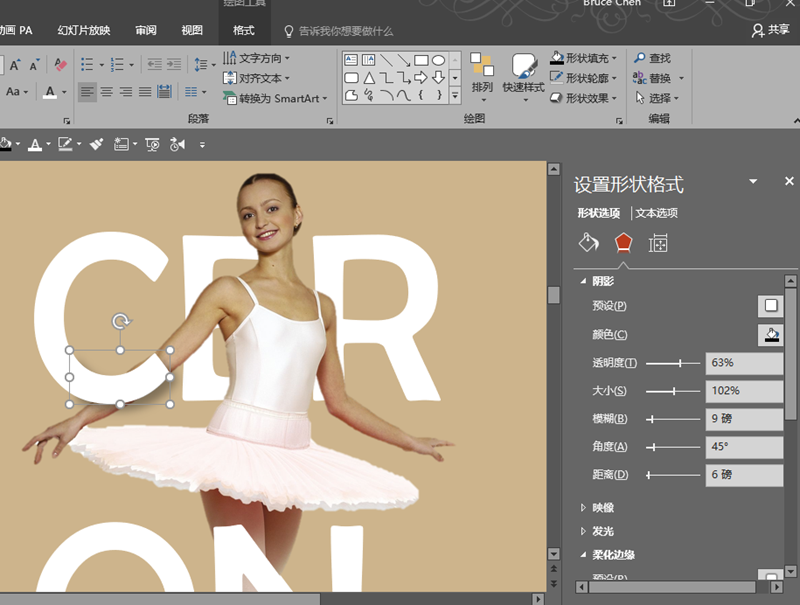Open the 排列 arrange menu
This screenshot has height=605, width=800.
[482, 76]
